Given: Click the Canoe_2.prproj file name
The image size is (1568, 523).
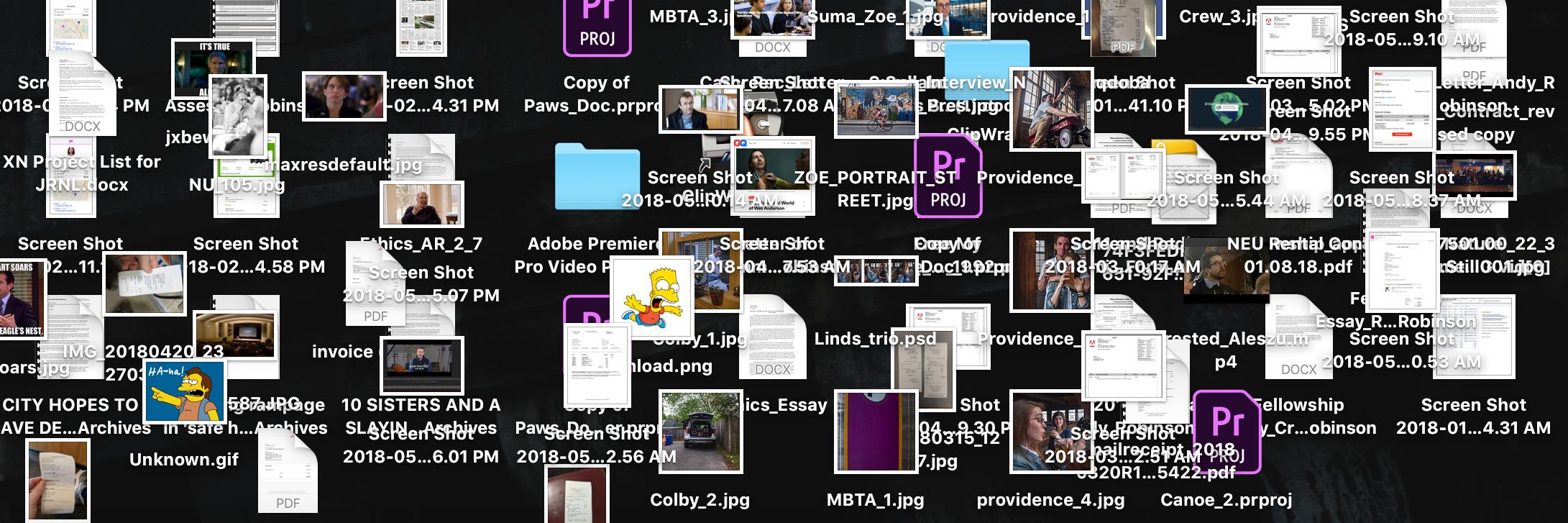Looking at the screenshot, I should [x=1227, y=500].
